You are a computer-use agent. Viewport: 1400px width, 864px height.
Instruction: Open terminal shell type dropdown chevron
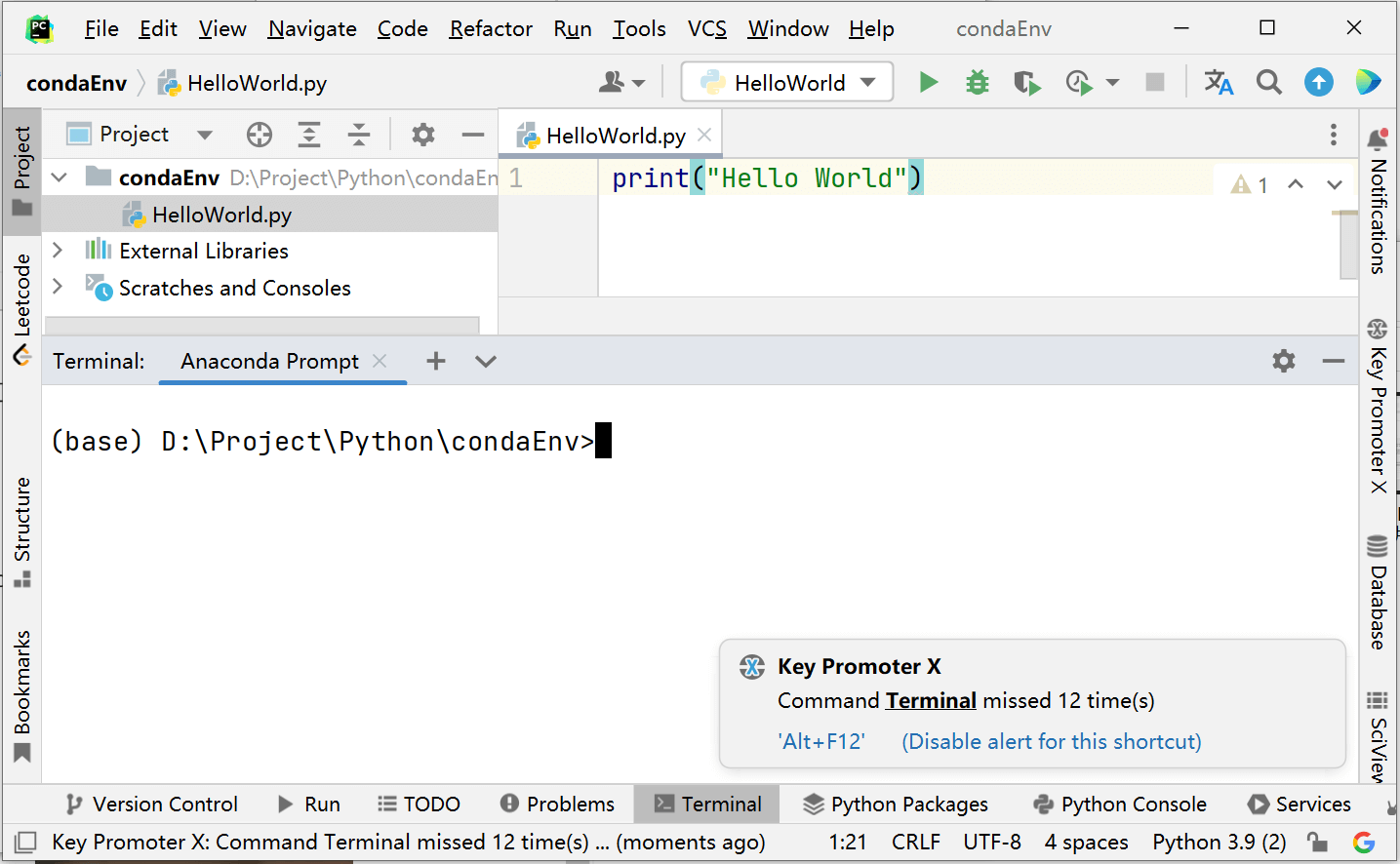click(485, 362)
